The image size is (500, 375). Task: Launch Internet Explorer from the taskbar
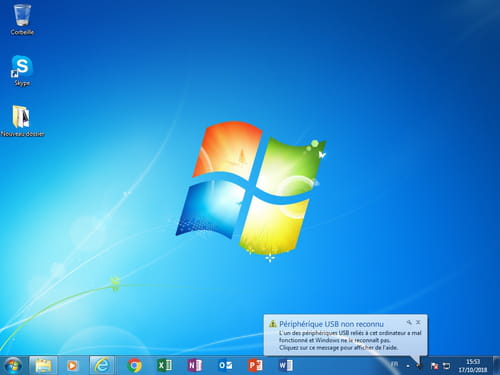tap(102, 365)
